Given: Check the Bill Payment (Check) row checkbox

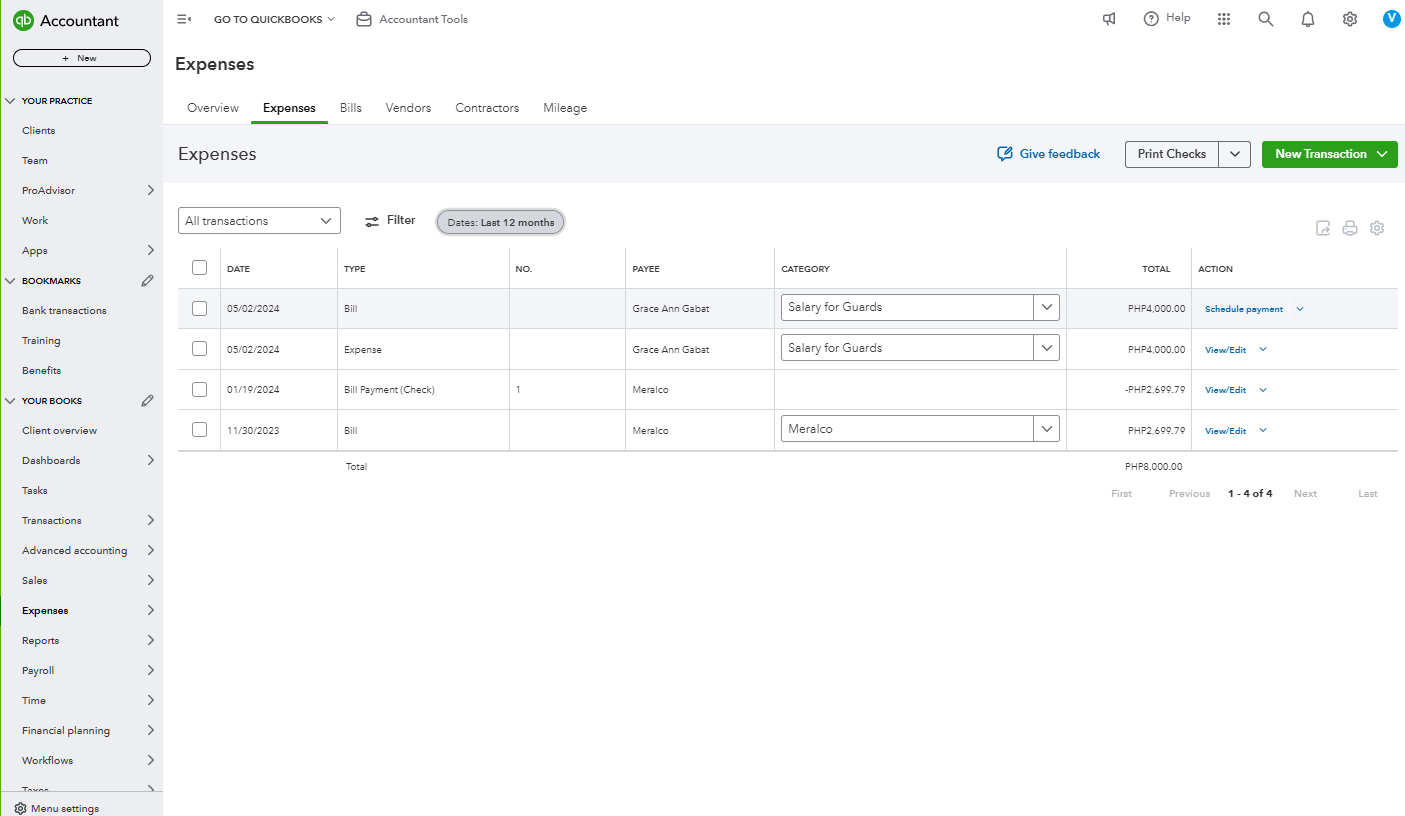Looking at the screenshot, I should click(199, 389).
